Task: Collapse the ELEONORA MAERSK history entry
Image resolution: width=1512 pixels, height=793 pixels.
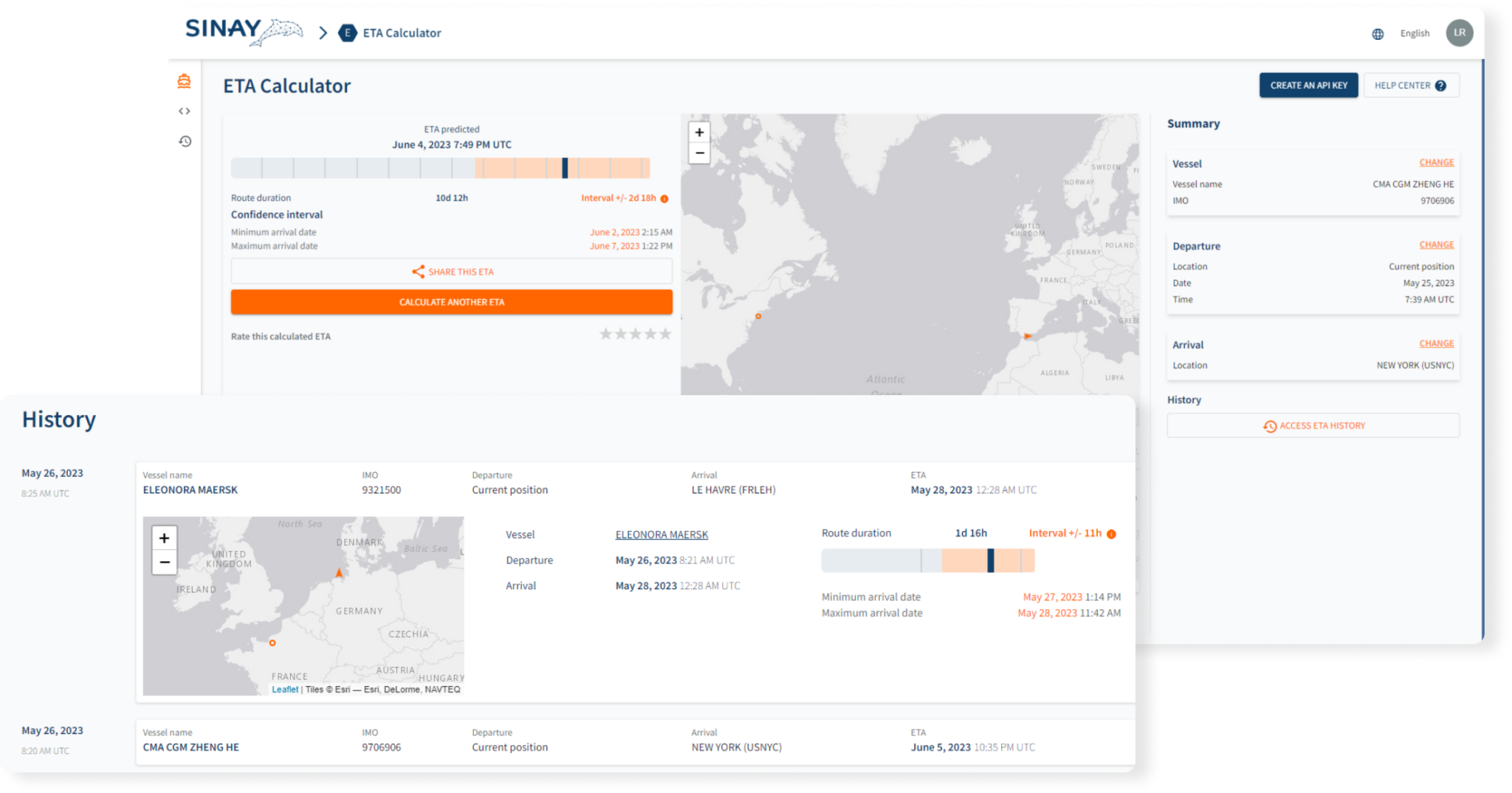Action: click(635, 483)
